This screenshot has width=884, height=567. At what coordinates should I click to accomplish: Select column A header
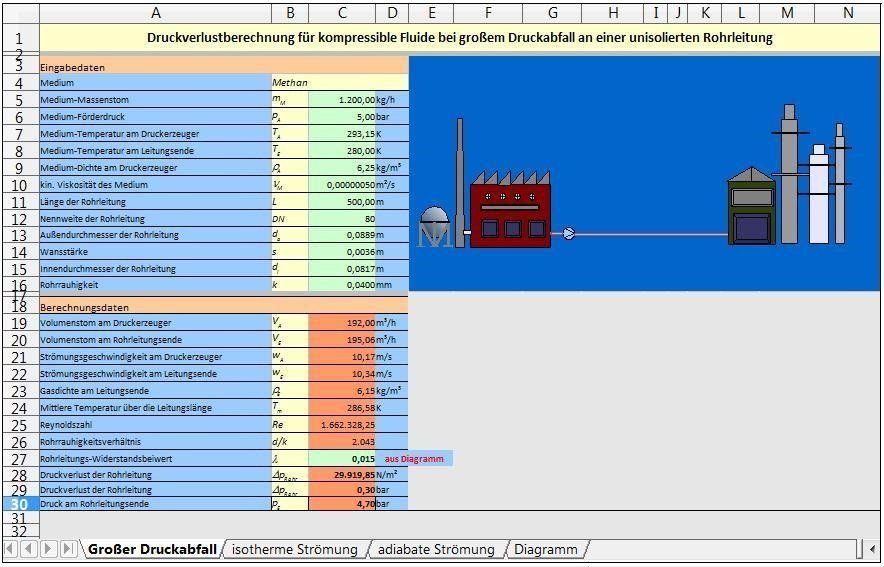click(x=156, y=13)
